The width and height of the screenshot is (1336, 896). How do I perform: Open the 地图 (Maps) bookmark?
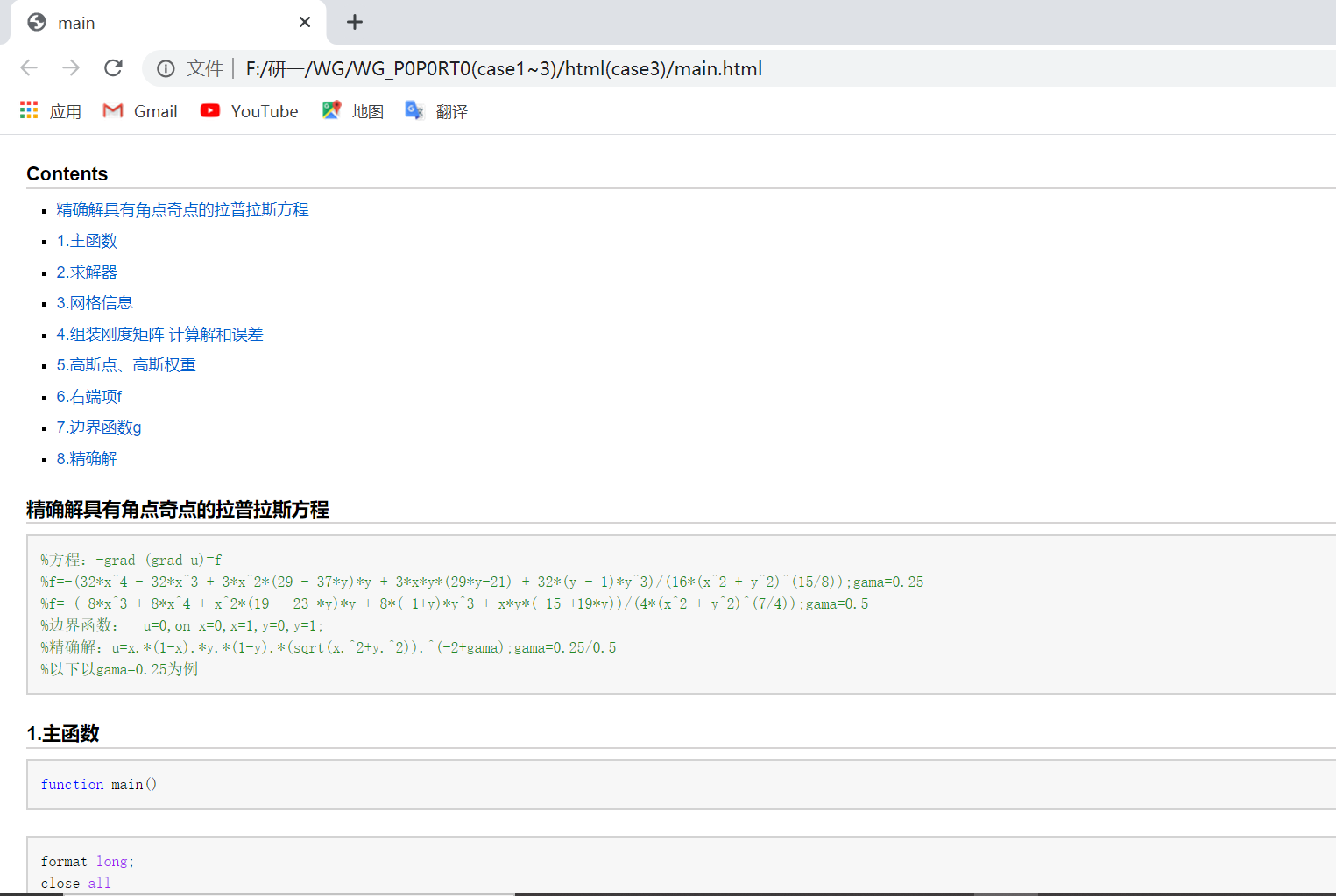click(352, 110)
